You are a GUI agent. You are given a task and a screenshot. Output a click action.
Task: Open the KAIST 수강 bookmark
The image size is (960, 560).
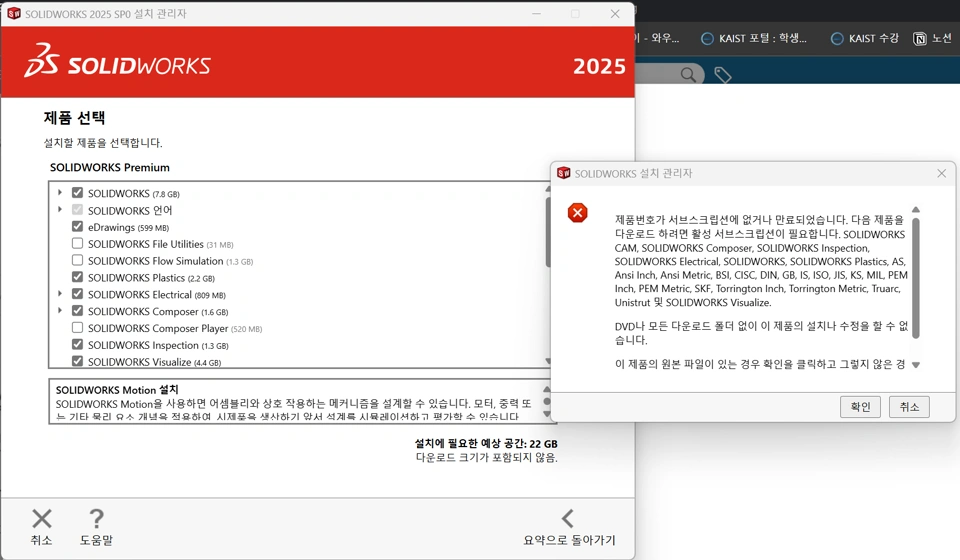pyautogui.click(x=864, y=39)
